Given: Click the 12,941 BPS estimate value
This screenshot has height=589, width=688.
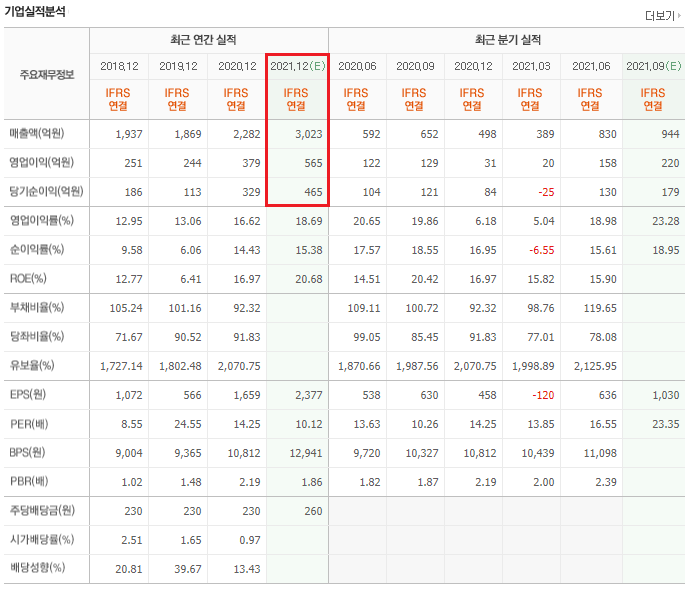Looking at the screenshot, I should pyautogui.click(x=306, y=453).
